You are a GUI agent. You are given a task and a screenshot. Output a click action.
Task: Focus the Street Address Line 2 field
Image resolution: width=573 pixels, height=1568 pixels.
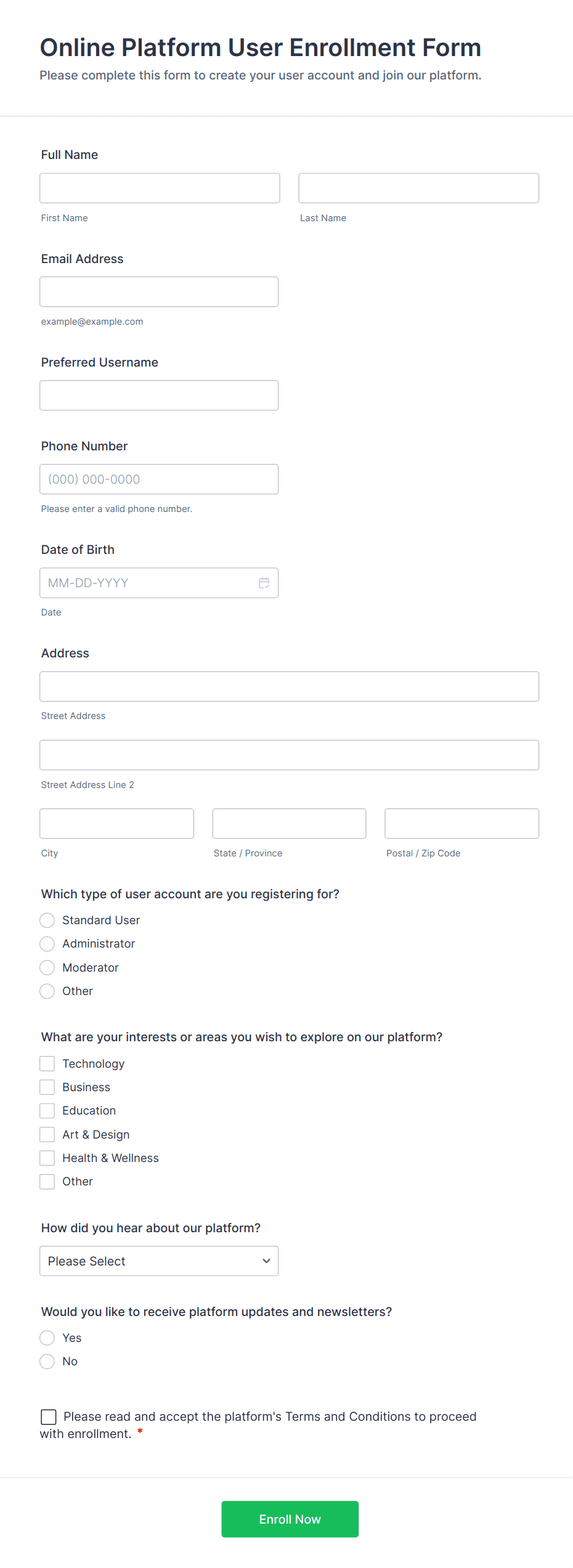pos(289,755)
